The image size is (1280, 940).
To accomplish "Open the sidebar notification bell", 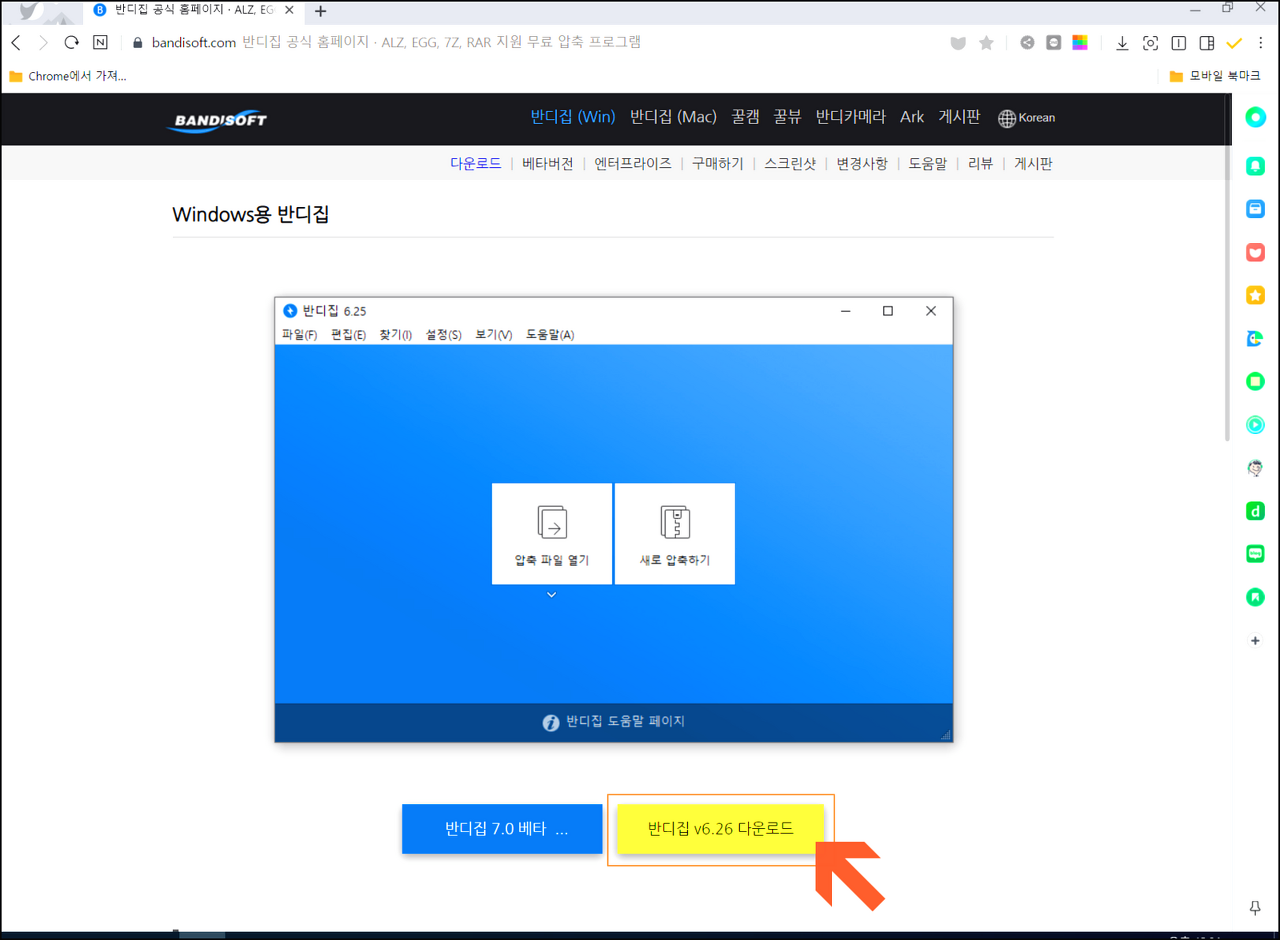I will pos(1255,166).
